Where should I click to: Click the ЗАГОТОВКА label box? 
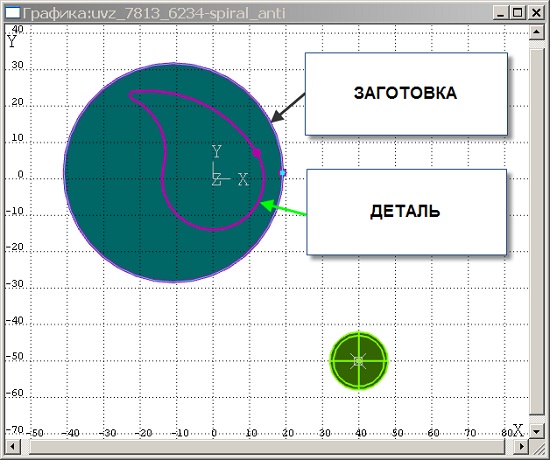[406, 94]
